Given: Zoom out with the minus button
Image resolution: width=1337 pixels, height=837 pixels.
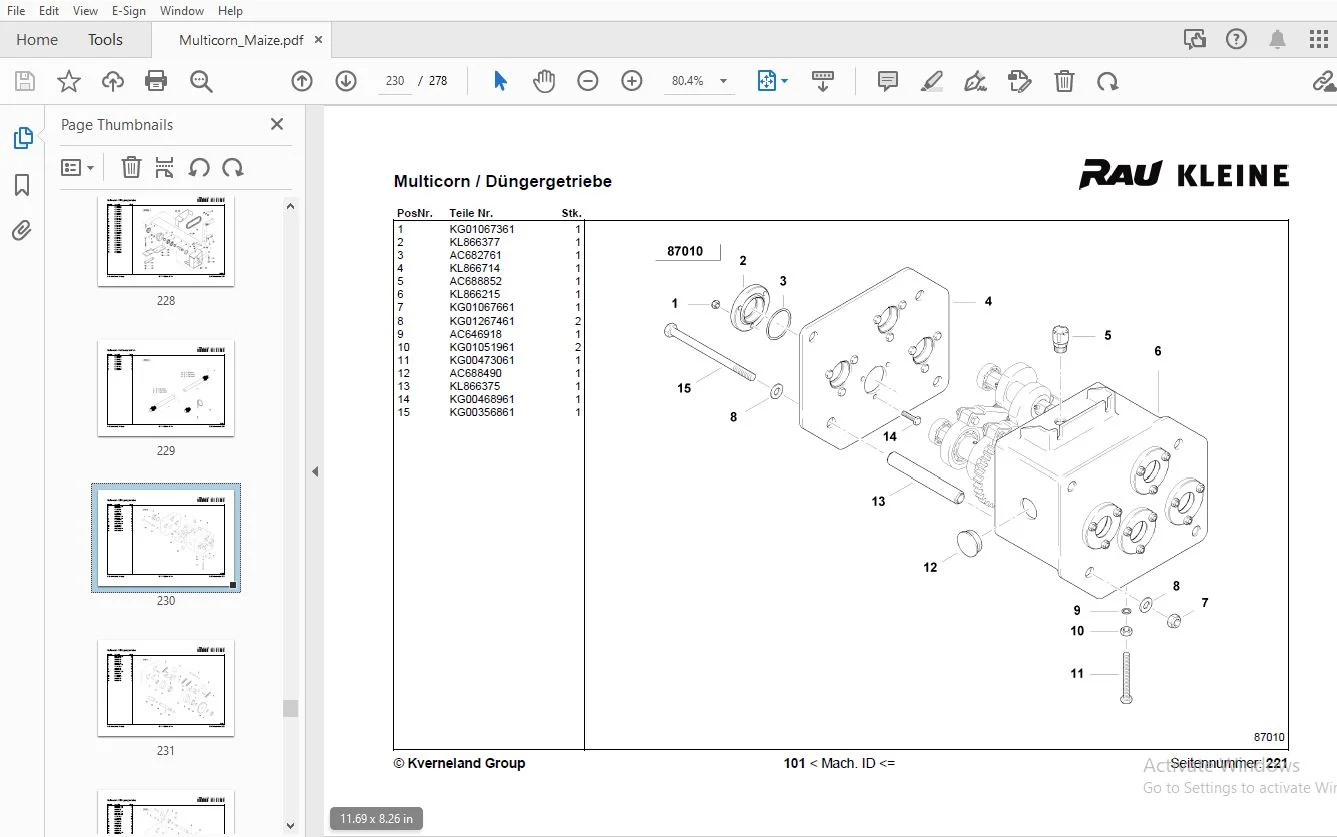Looking at the screenshot, I should [x=588, y=81].
